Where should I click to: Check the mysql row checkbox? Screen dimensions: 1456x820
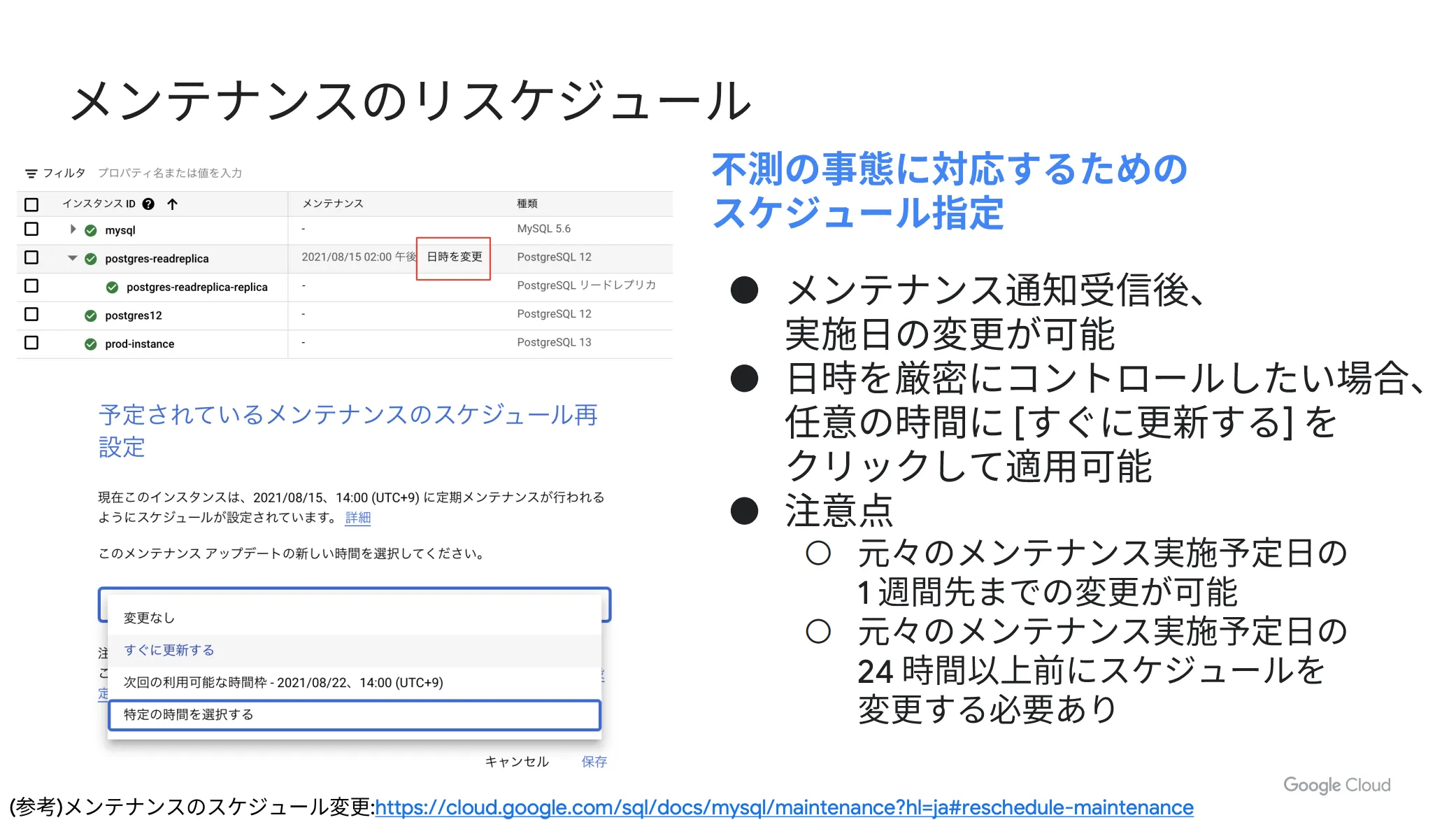[31, 229]
